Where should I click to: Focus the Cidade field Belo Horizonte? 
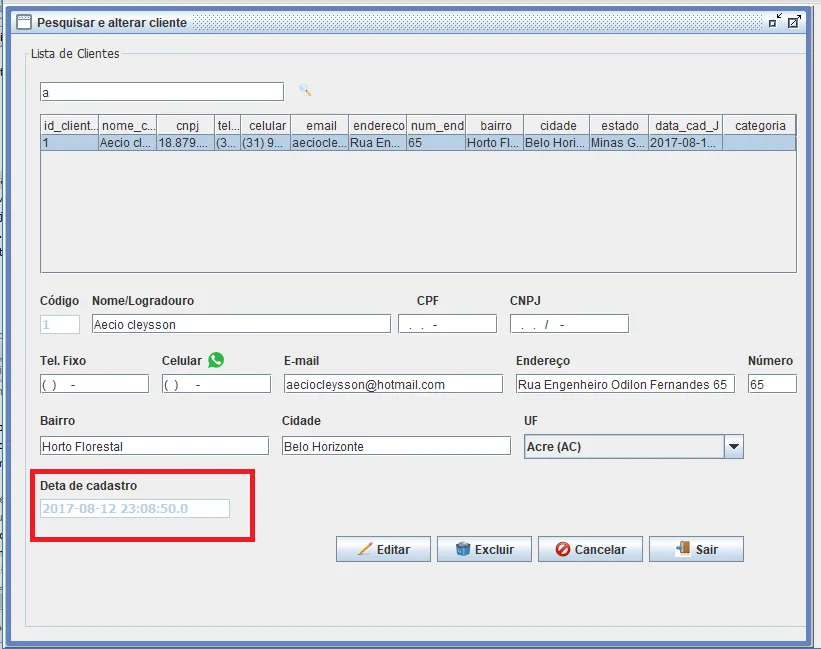click(396, 446)
